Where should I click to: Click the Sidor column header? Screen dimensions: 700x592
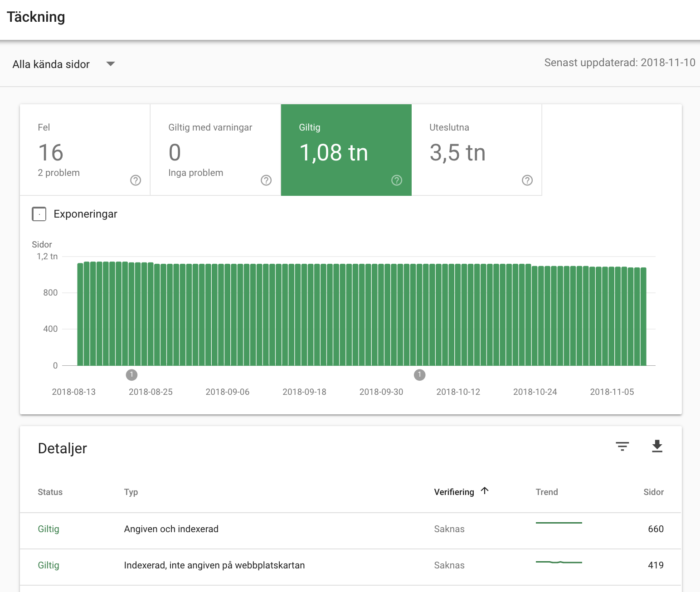(654, 492)
